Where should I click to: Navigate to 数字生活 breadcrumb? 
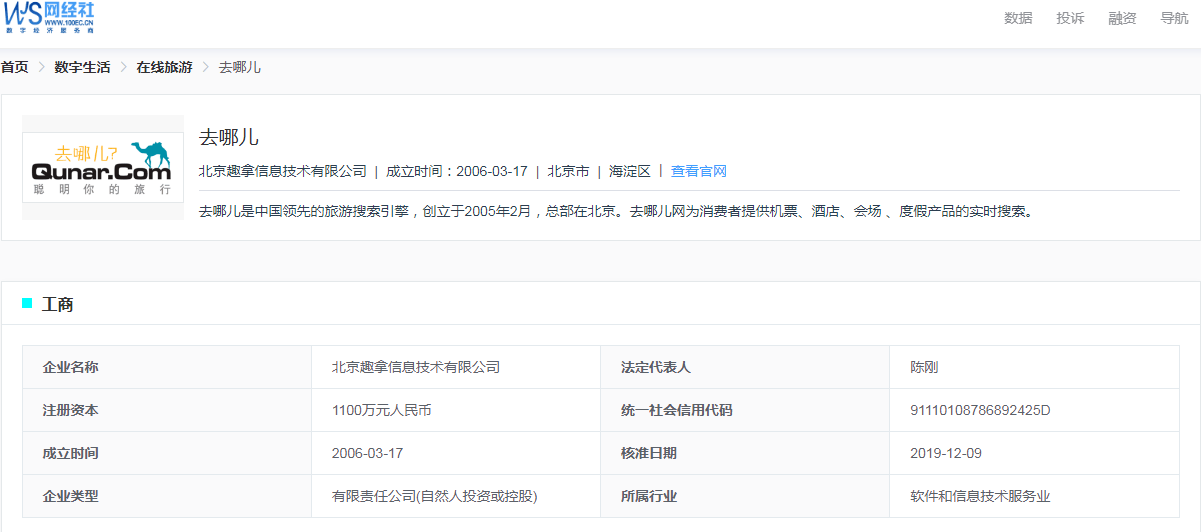coord(82,67)
